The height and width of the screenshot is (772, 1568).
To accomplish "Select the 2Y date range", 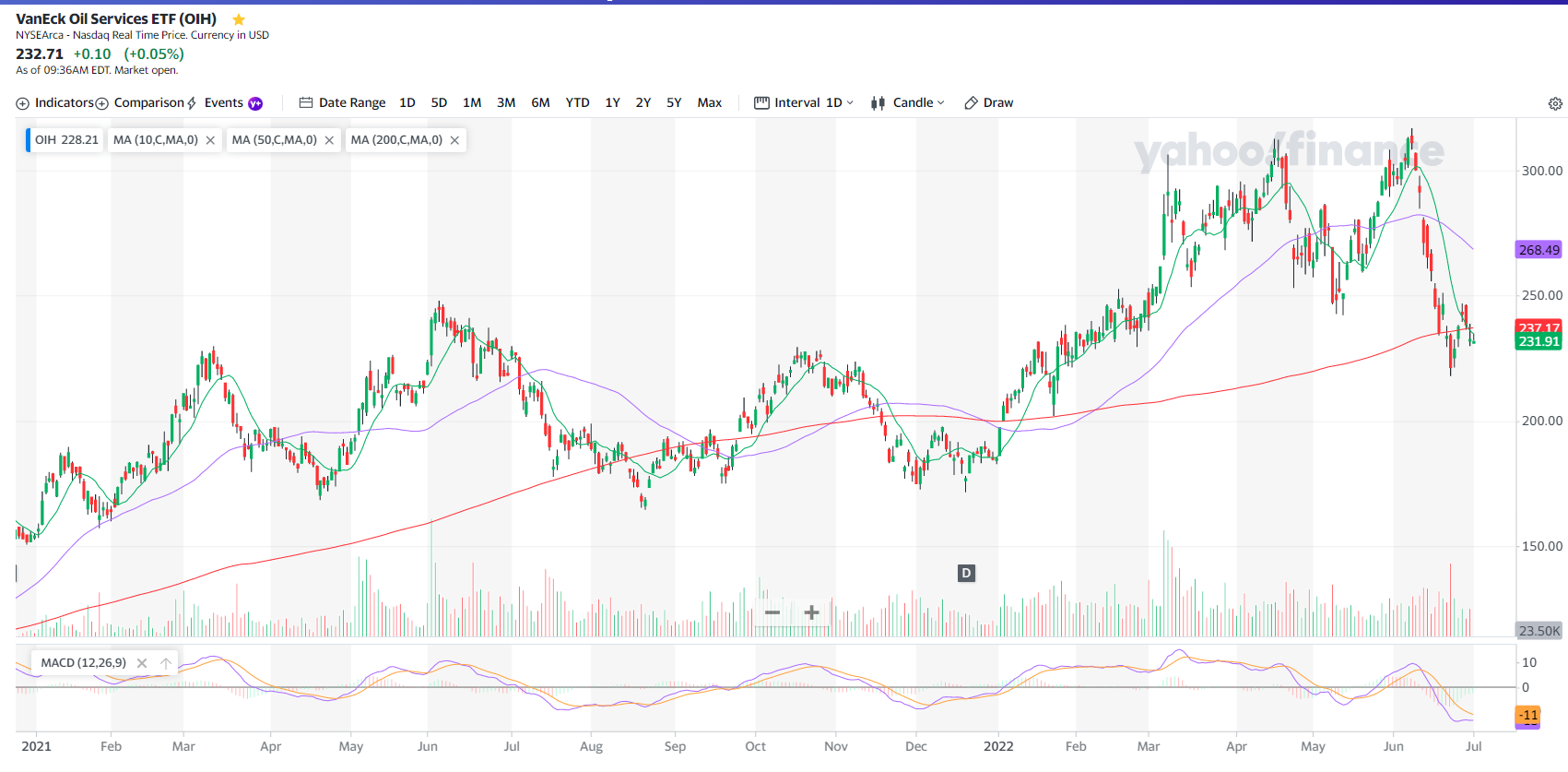I will (x=643, y=103).
